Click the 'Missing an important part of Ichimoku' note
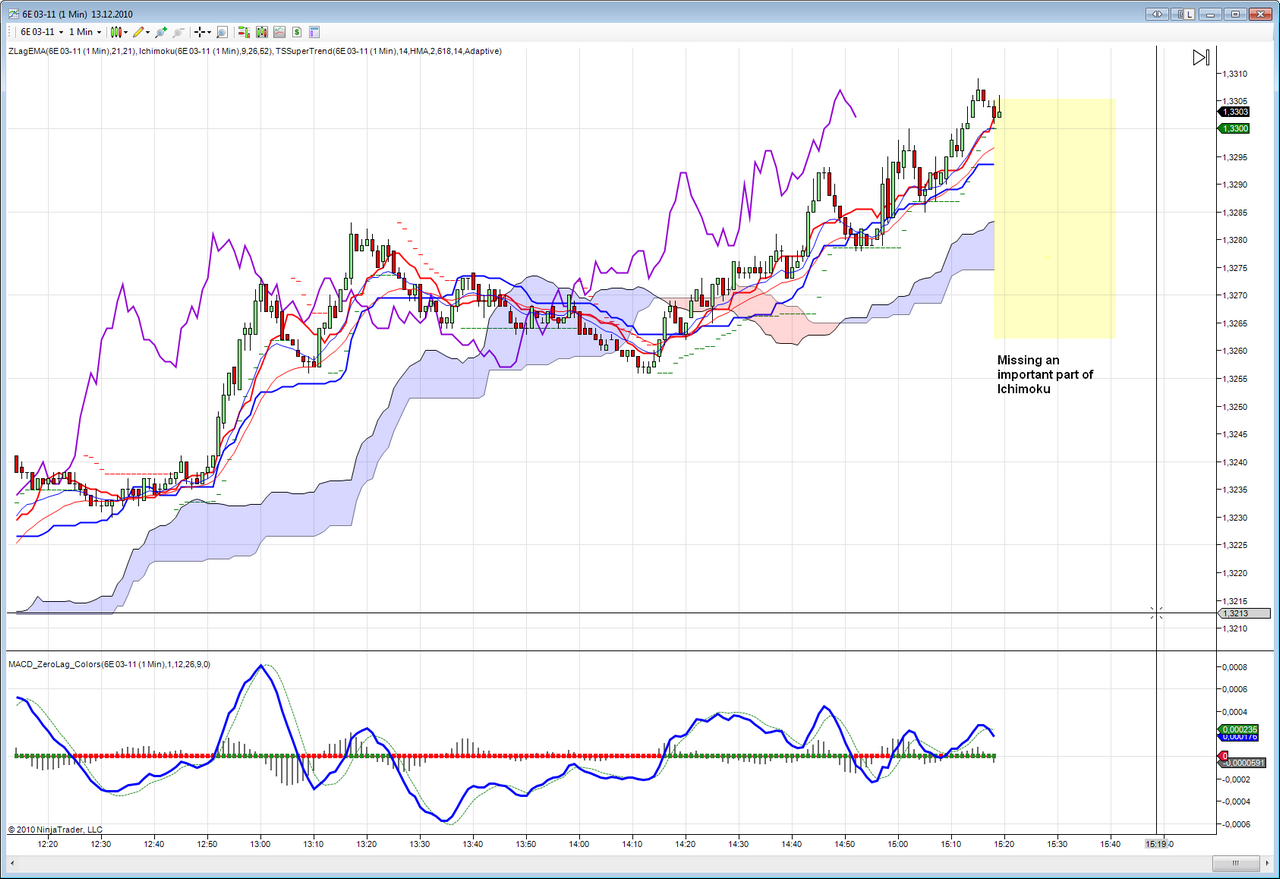 coord(1045,374)
